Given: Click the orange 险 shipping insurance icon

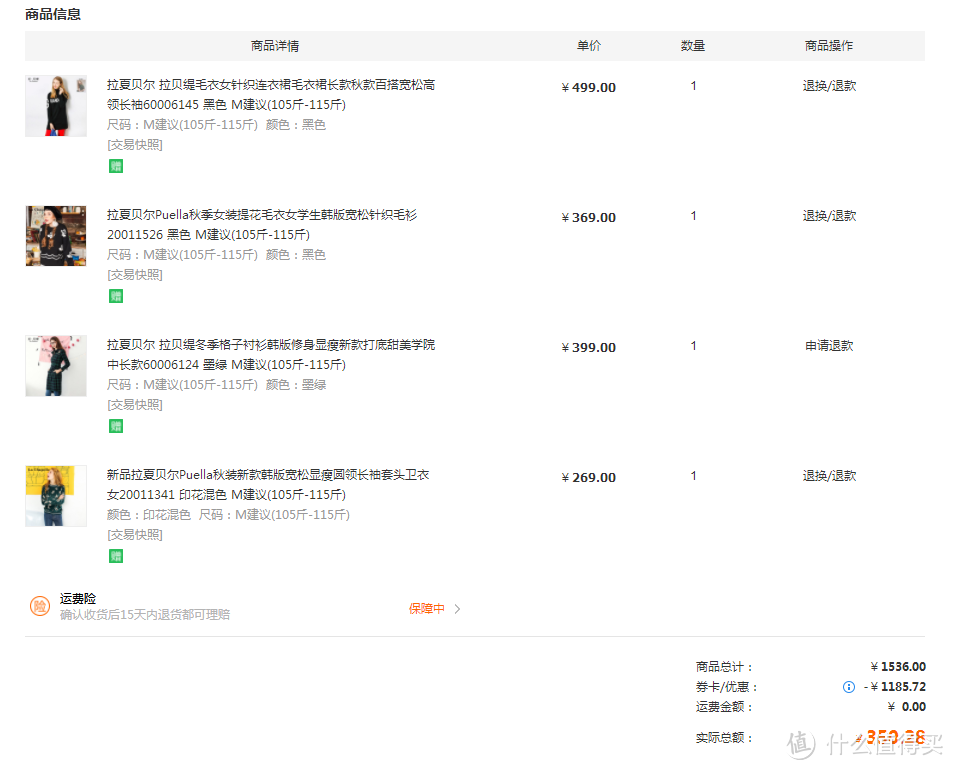Looking at the screenshot, I should click(40, 606).
